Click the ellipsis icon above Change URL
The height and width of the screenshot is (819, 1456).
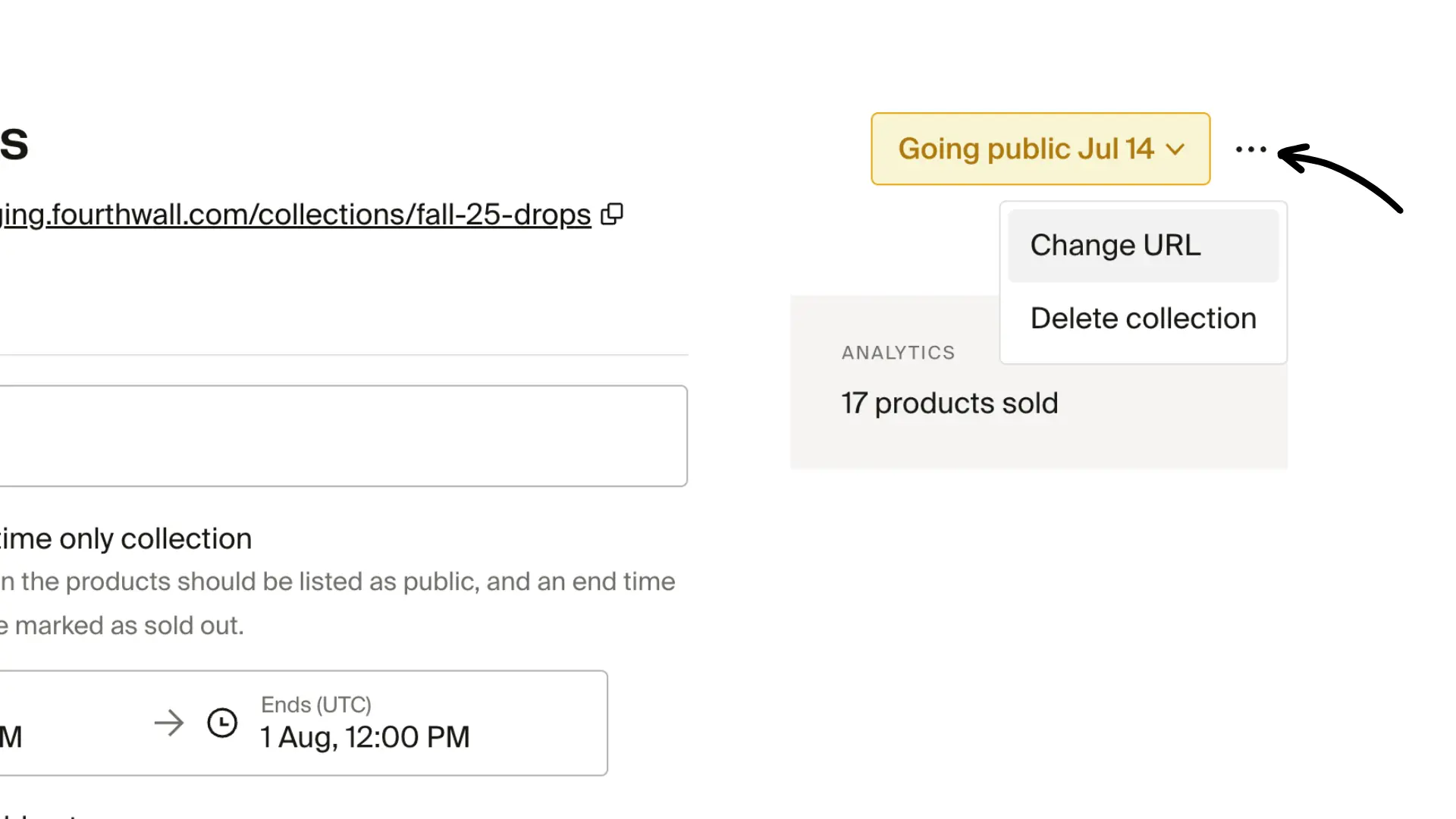point(1250,149)
